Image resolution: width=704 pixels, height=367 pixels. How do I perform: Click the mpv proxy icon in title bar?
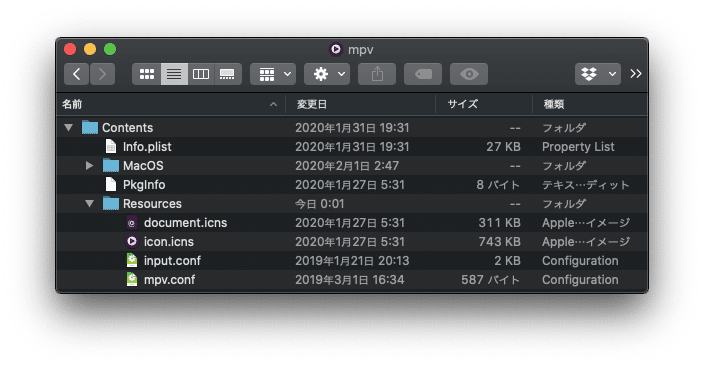[x=335, y=49]
